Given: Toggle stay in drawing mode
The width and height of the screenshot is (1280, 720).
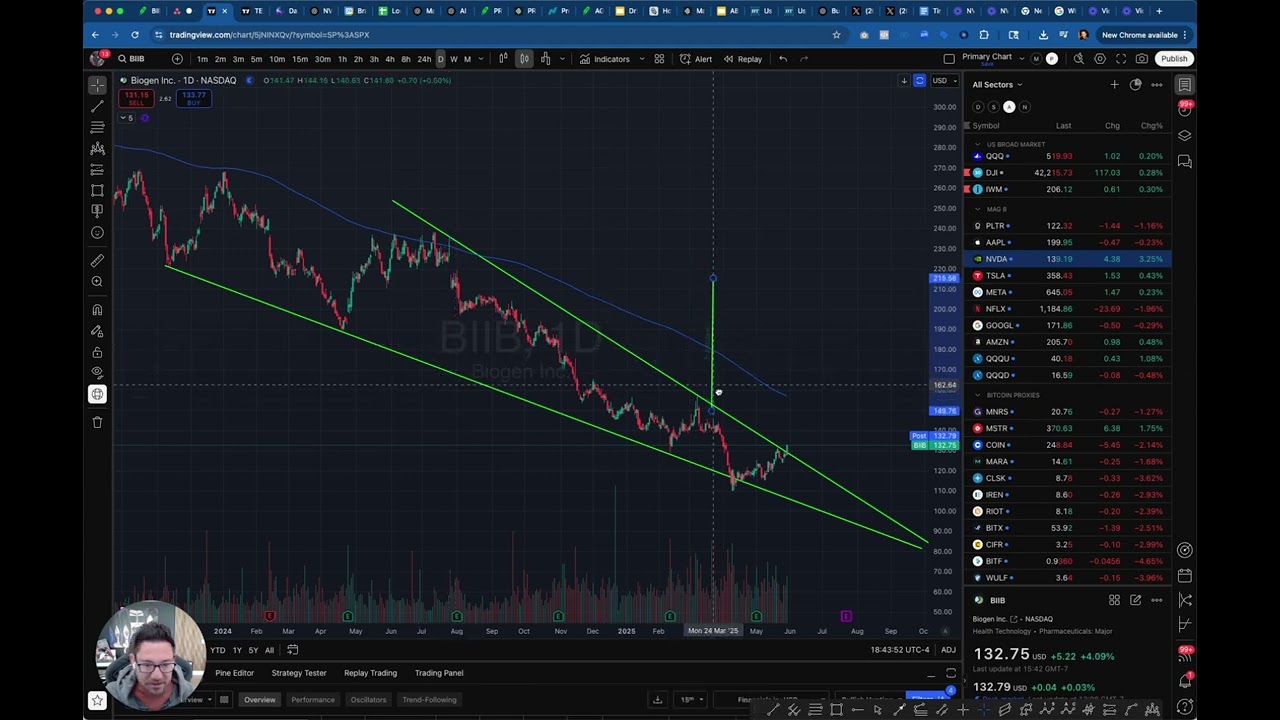Looking at the screenshot, I should (x=97, y=331).
